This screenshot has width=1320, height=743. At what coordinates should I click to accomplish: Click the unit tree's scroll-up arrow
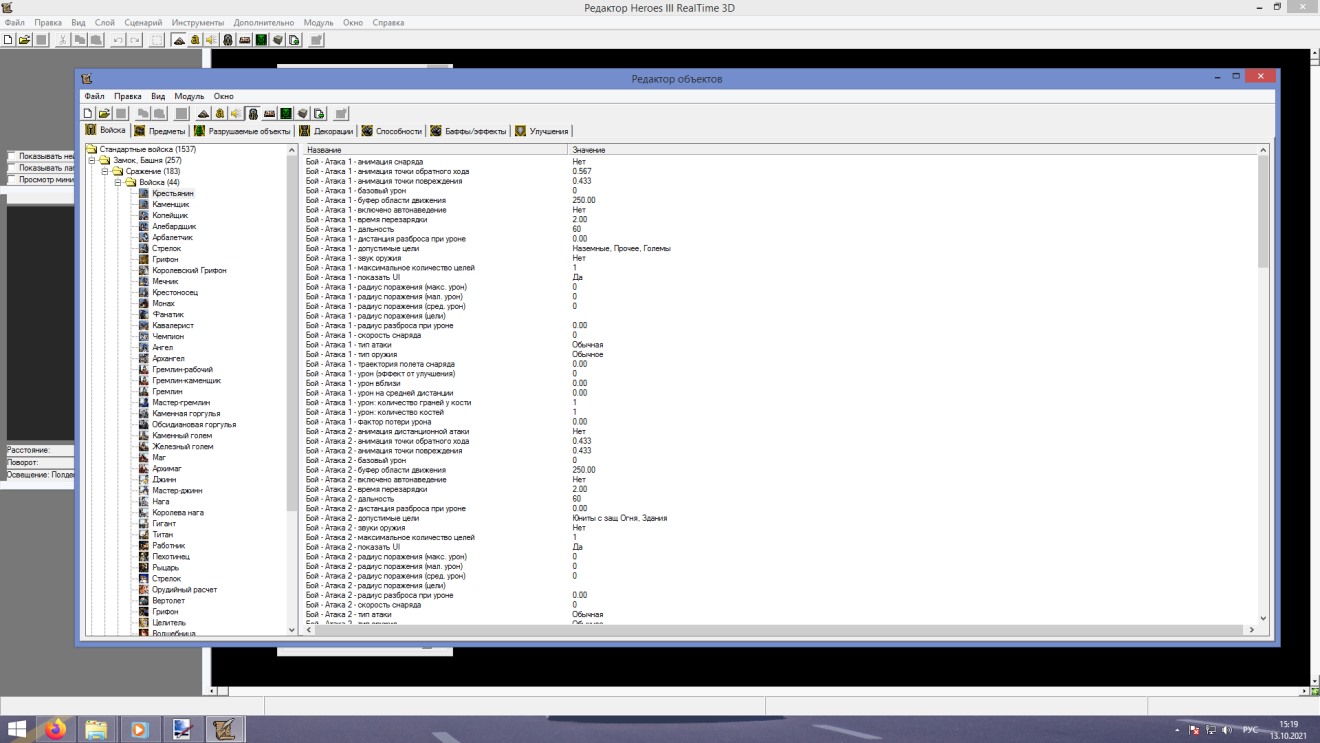pyautogui.click(x=293, y=149)
